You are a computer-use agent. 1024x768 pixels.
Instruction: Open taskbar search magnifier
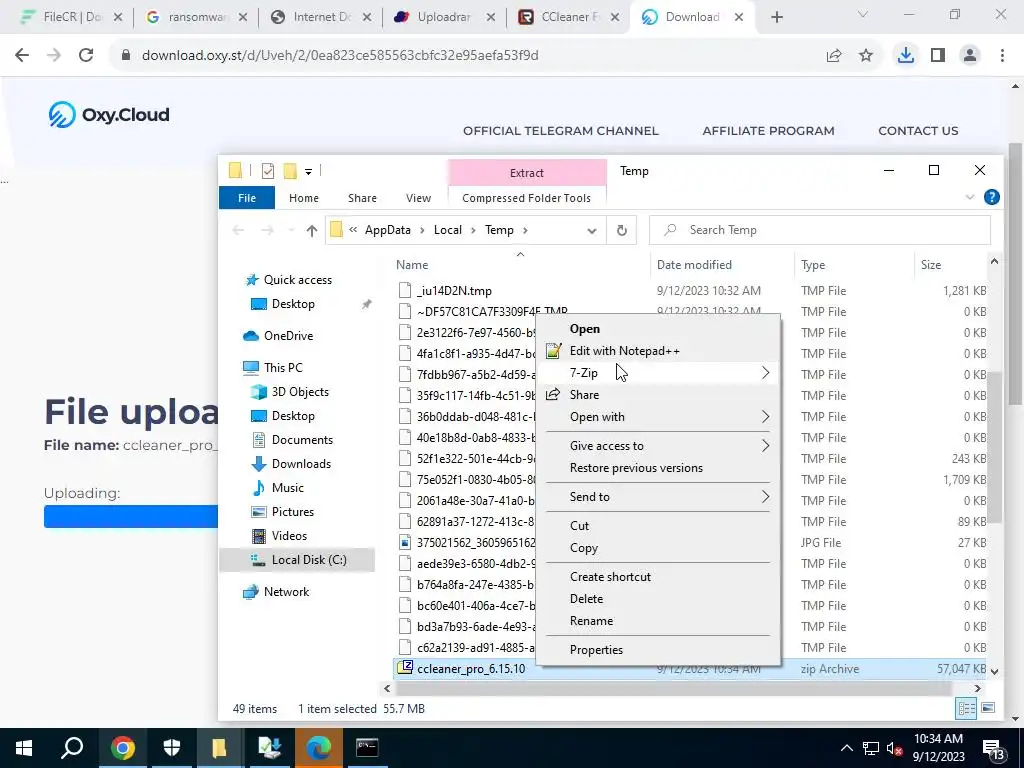tap(72, 748)
